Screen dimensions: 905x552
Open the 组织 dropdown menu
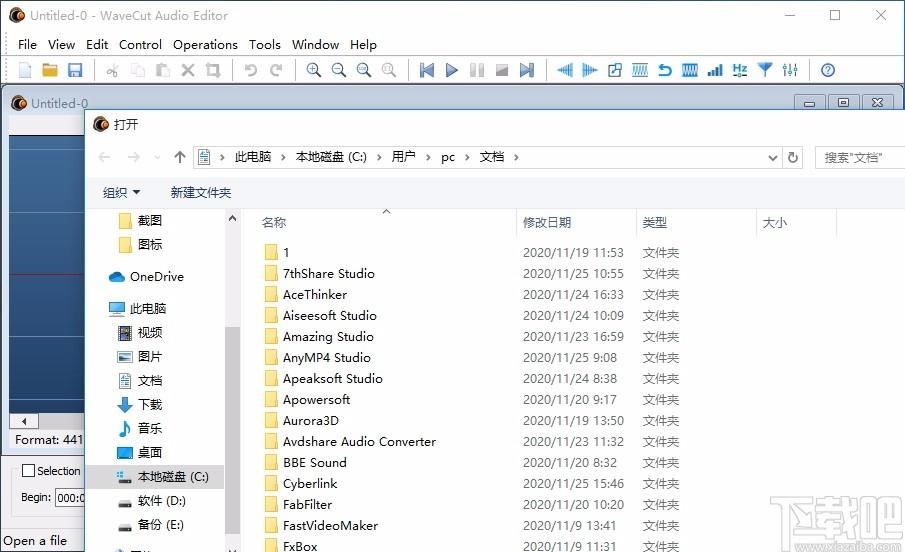121,192
